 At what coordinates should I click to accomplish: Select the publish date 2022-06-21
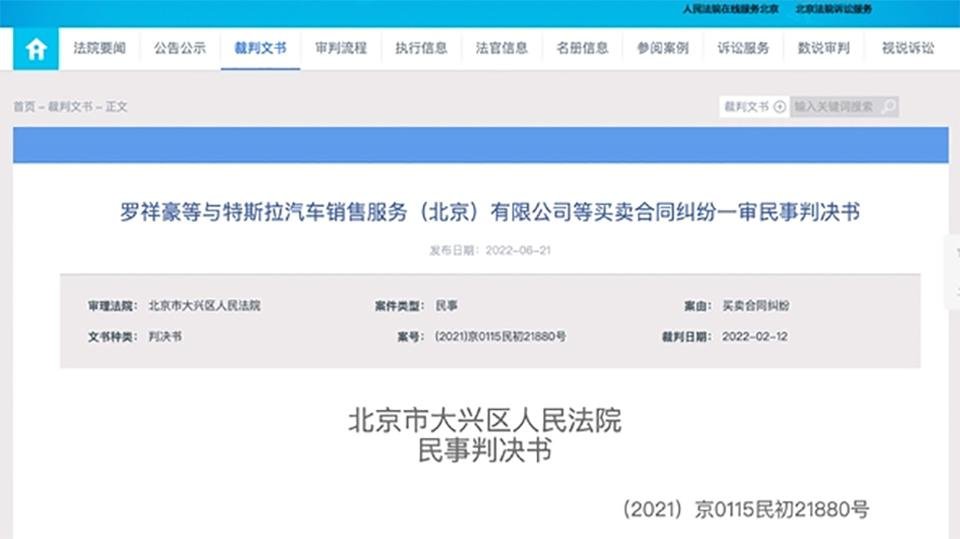coord(518,250)
